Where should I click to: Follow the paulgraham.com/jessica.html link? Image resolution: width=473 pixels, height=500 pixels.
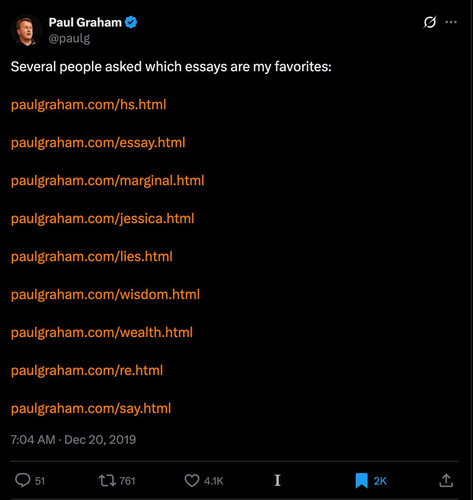click(102, 219)
